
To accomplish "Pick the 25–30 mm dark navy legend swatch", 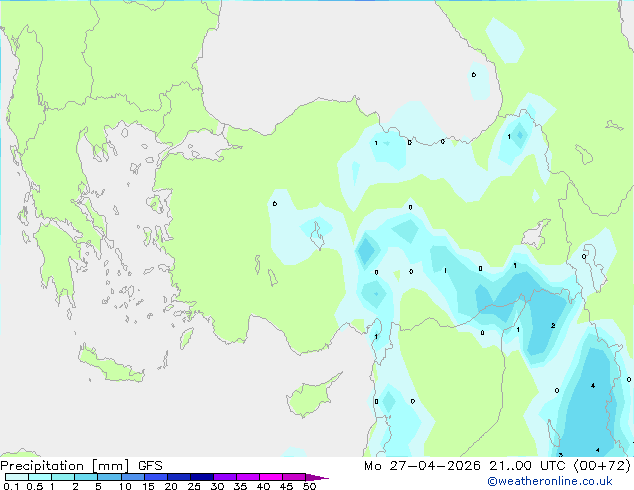I will pyautogui.click(x=202, y=477).
